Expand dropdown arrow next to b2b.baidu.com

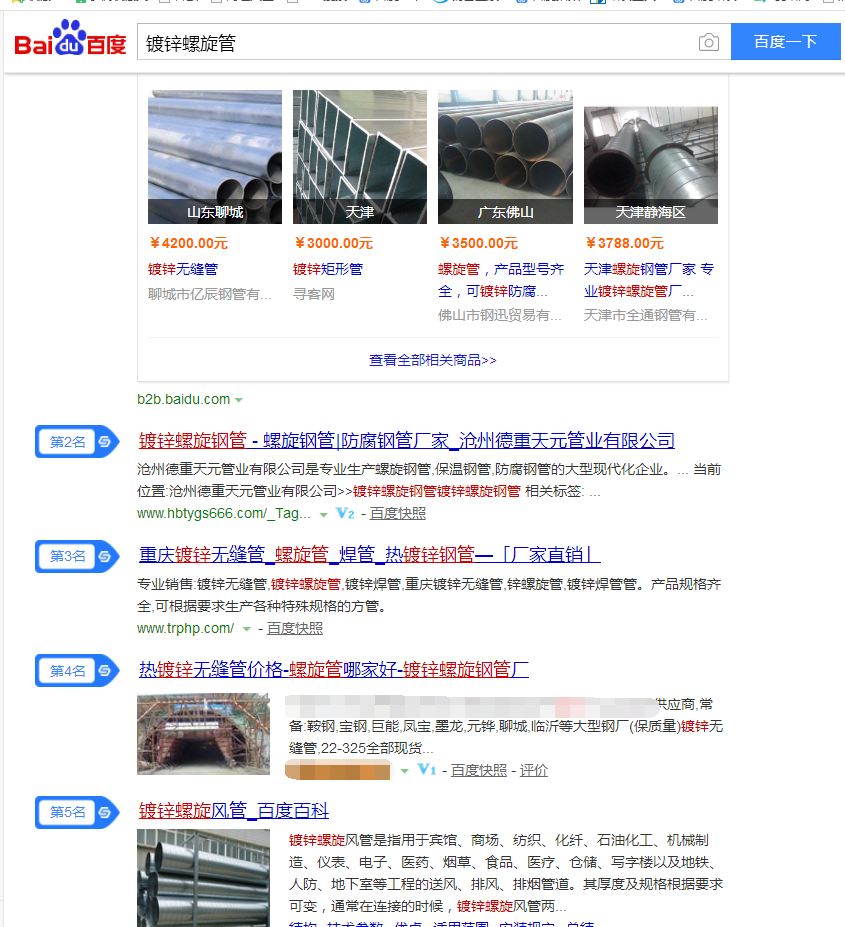point(239,400)
